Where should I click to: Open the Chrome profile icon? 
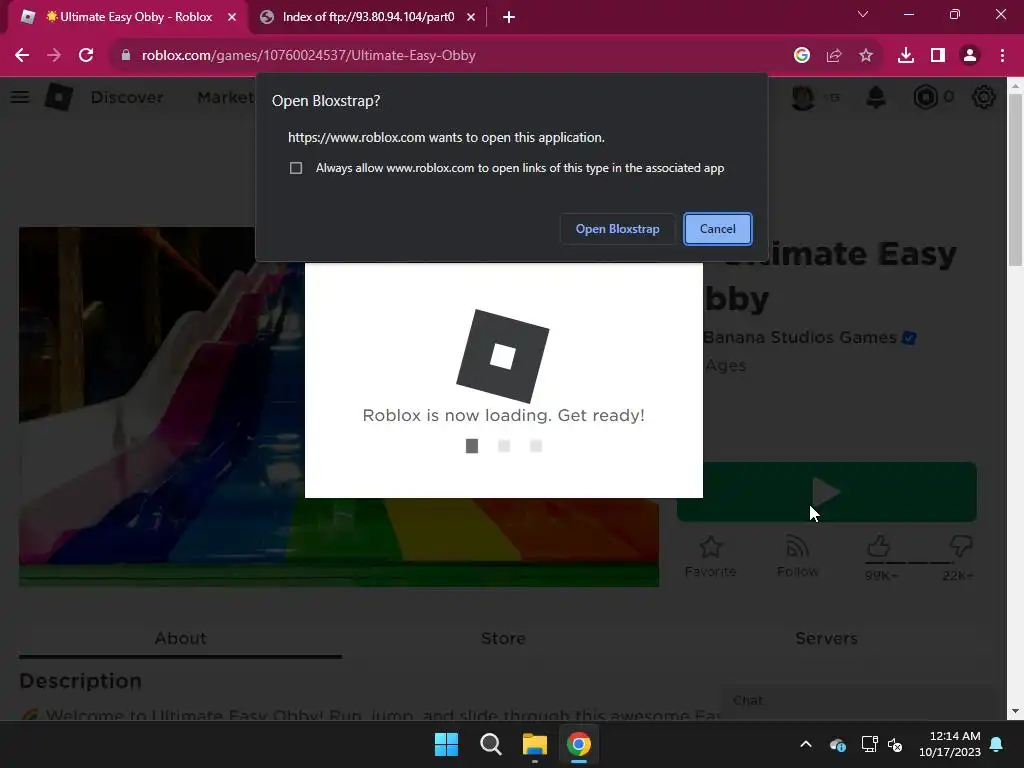(970, 56)
